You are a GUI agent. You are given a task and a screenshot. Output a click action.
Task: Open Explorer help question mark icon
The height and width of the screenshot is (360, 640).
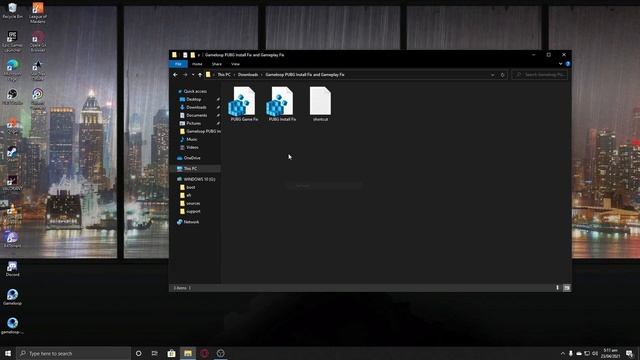[567, 64]
